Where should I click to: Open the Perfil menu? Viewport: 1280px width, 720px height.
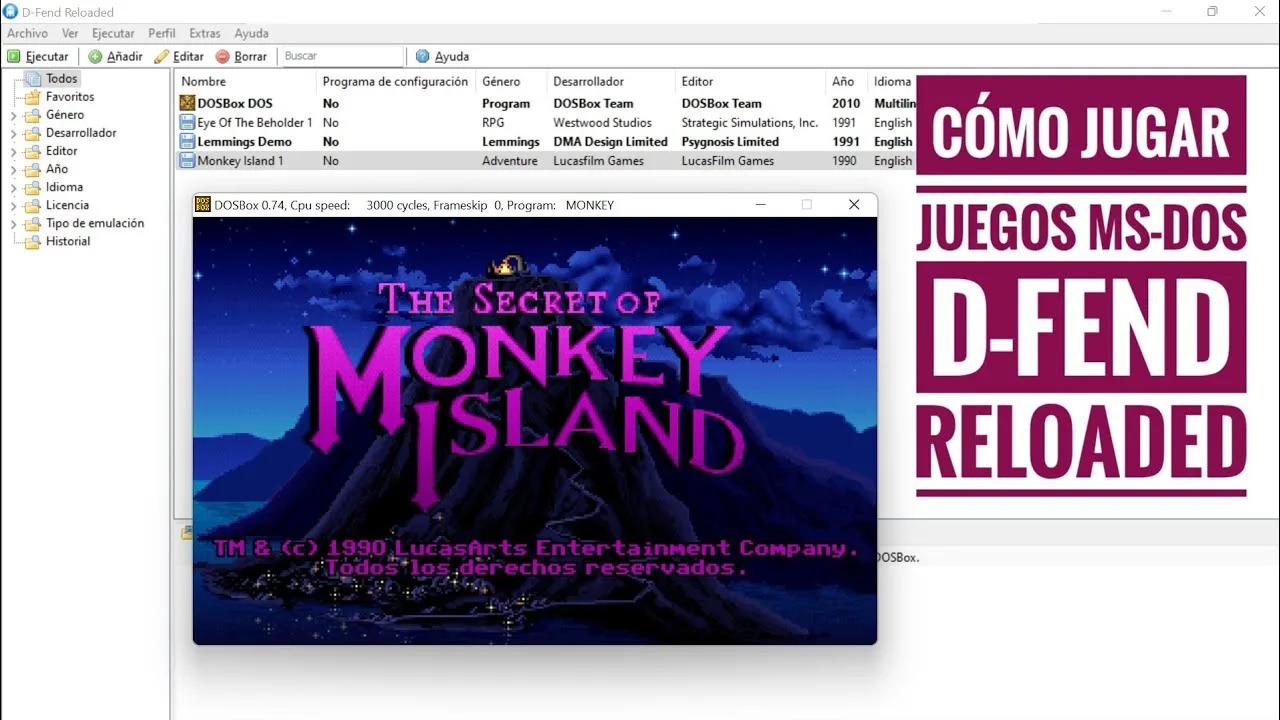point(162,33)
